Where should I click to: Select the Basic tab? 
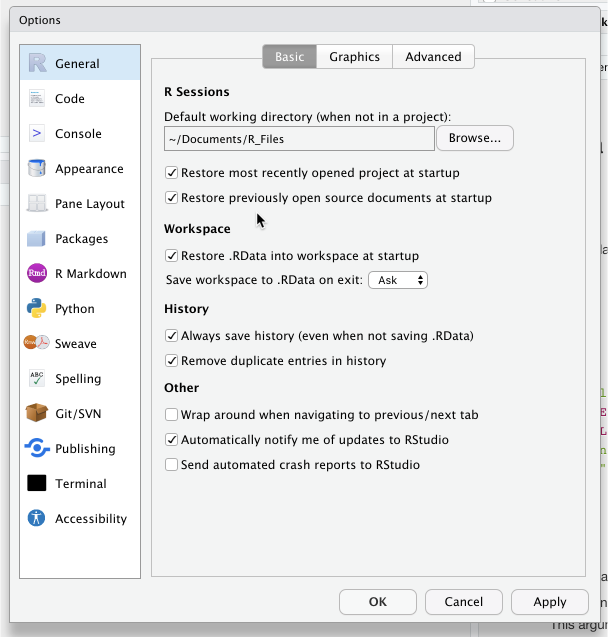(x=290, y=57)
